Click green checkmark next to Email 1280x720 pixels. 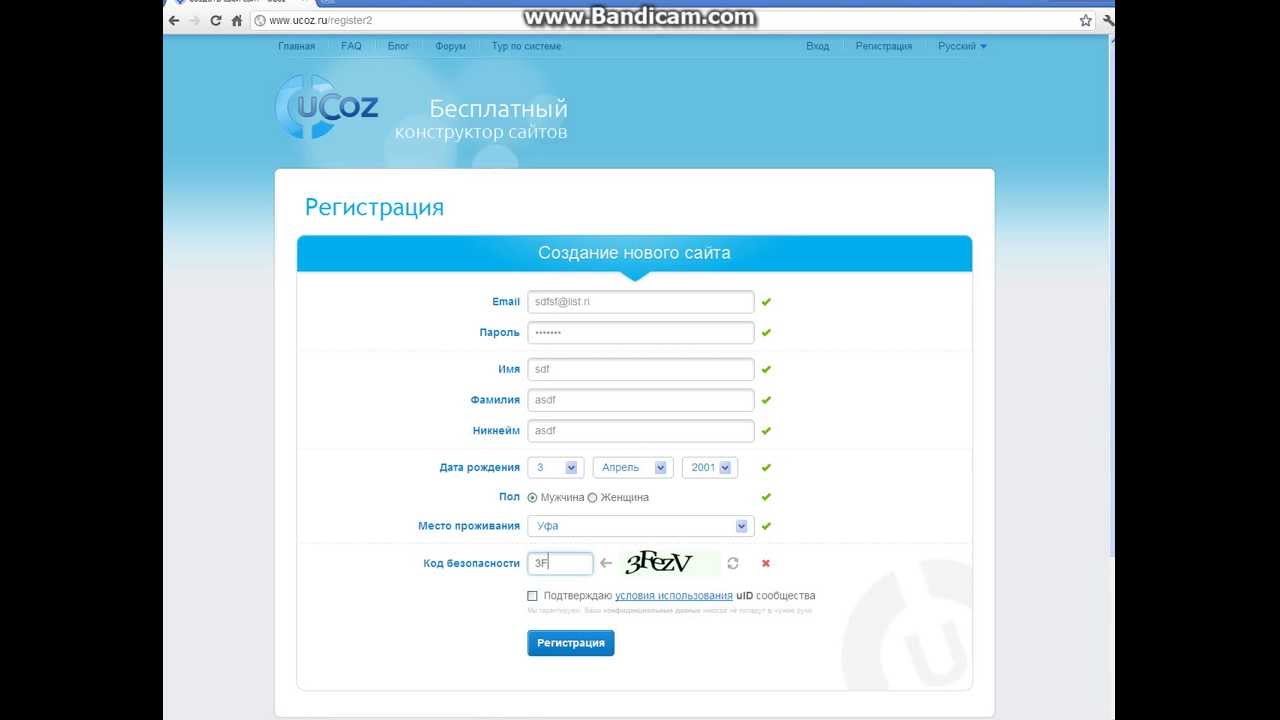[x=766, y=301]
